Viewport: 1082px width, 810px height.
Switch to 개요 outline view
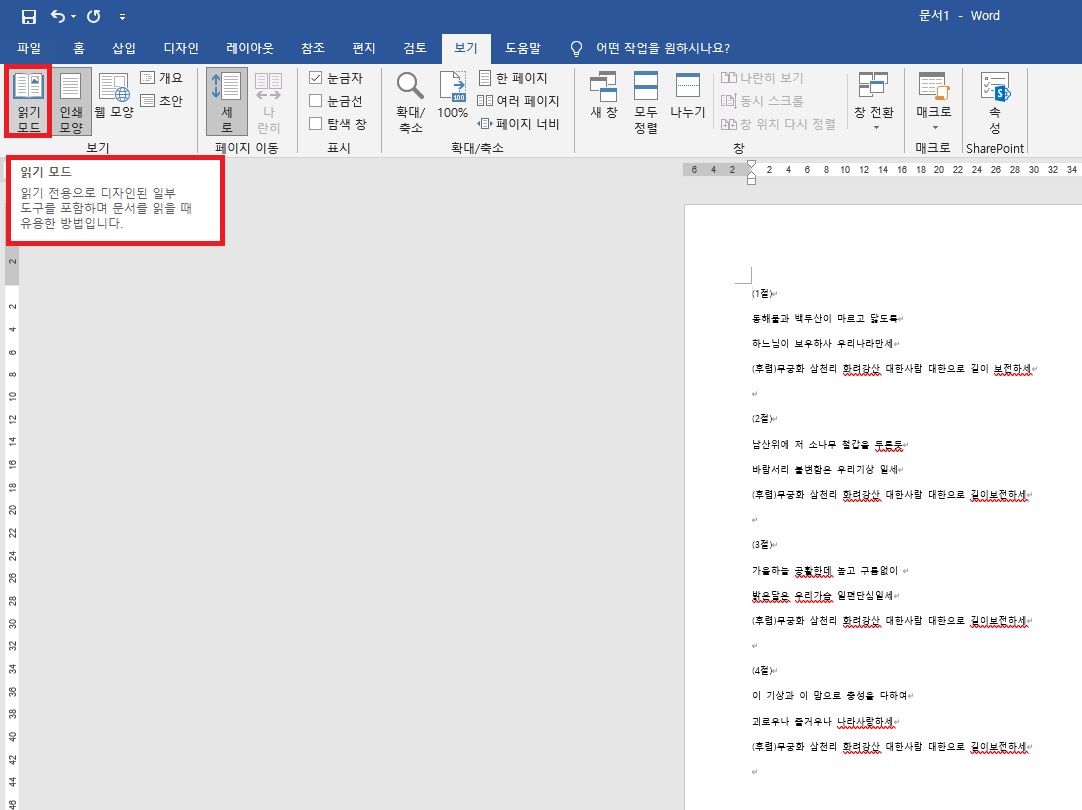click(161, 78)
